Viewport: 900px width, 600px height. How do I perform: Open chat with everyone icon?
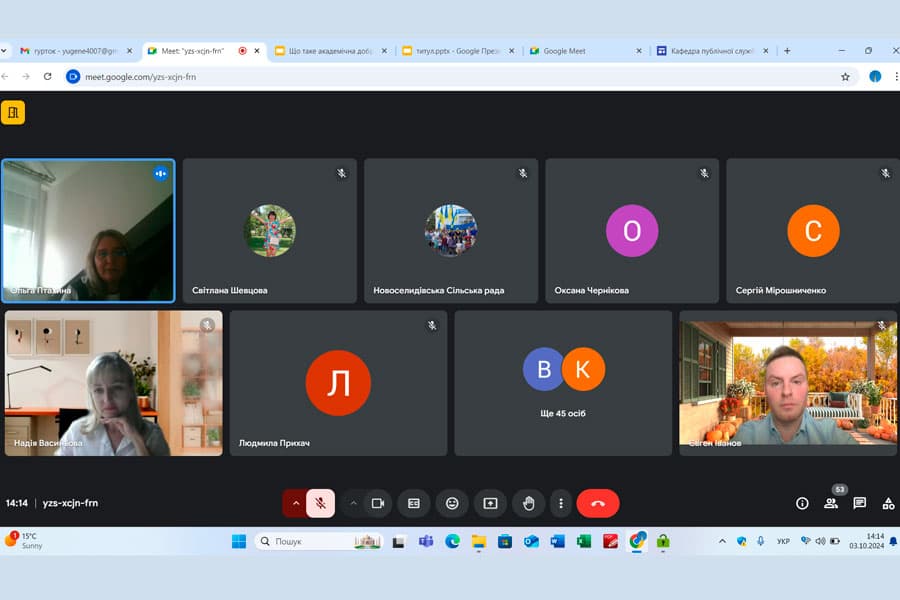point(859,504)
